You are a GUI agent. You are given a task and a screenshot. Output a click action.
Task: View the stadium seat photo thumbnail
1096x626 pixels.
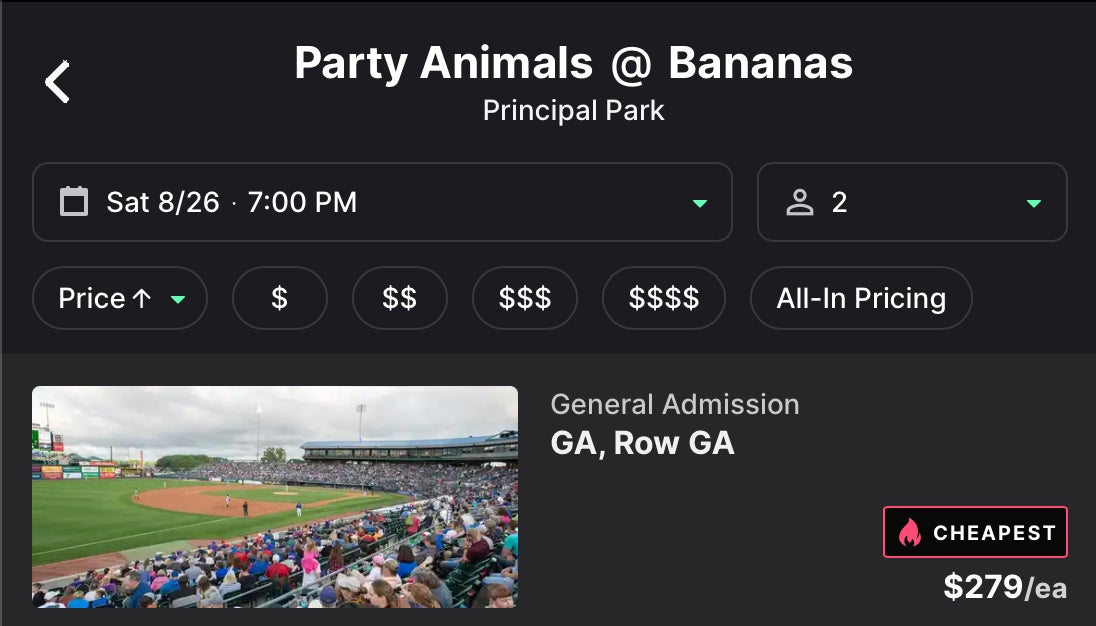pyautogui.click(x=275, y=497)
